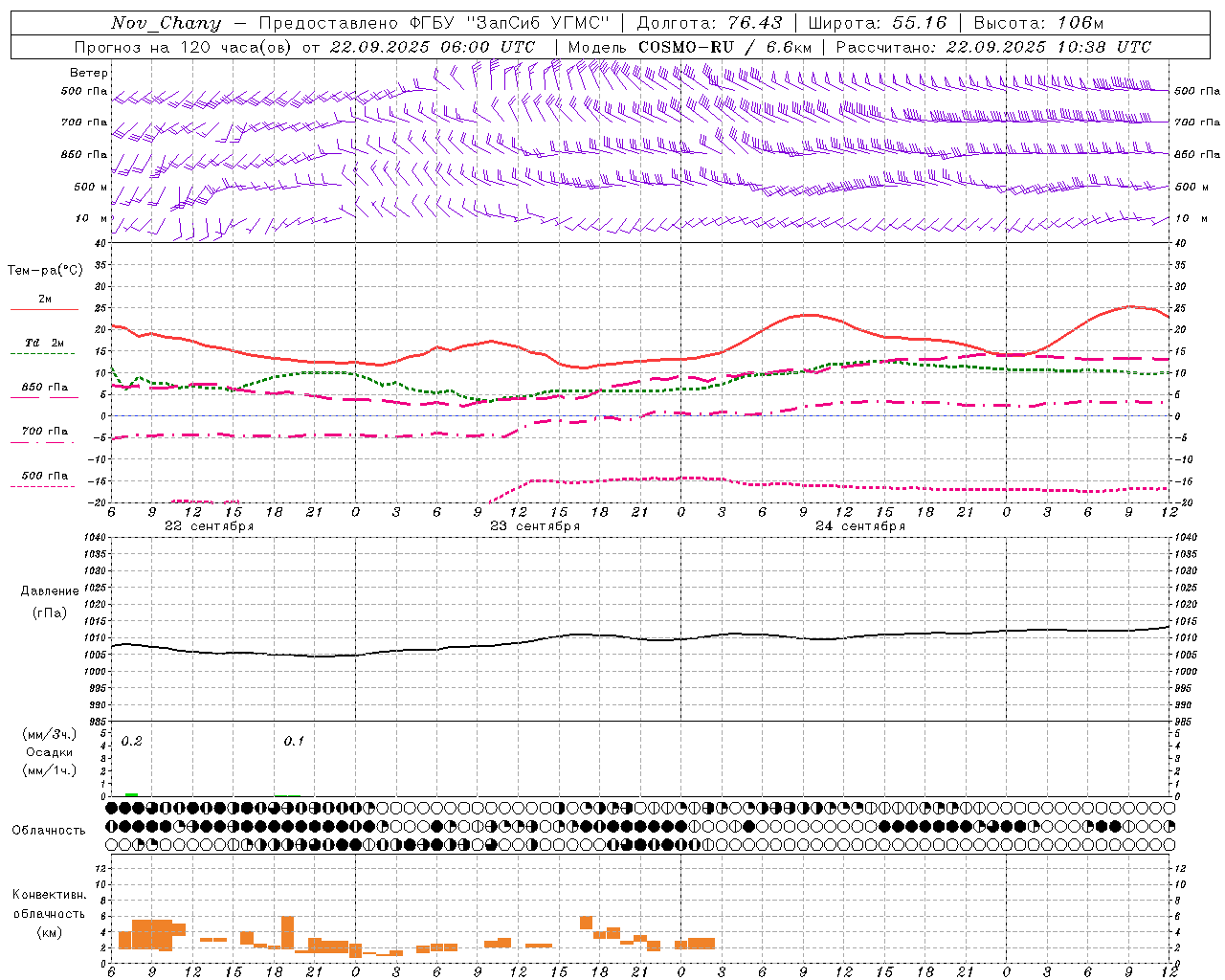Click the Nov_Chany station title
The height and width of the screenshot is (980, 1225).
click(166, 23)
